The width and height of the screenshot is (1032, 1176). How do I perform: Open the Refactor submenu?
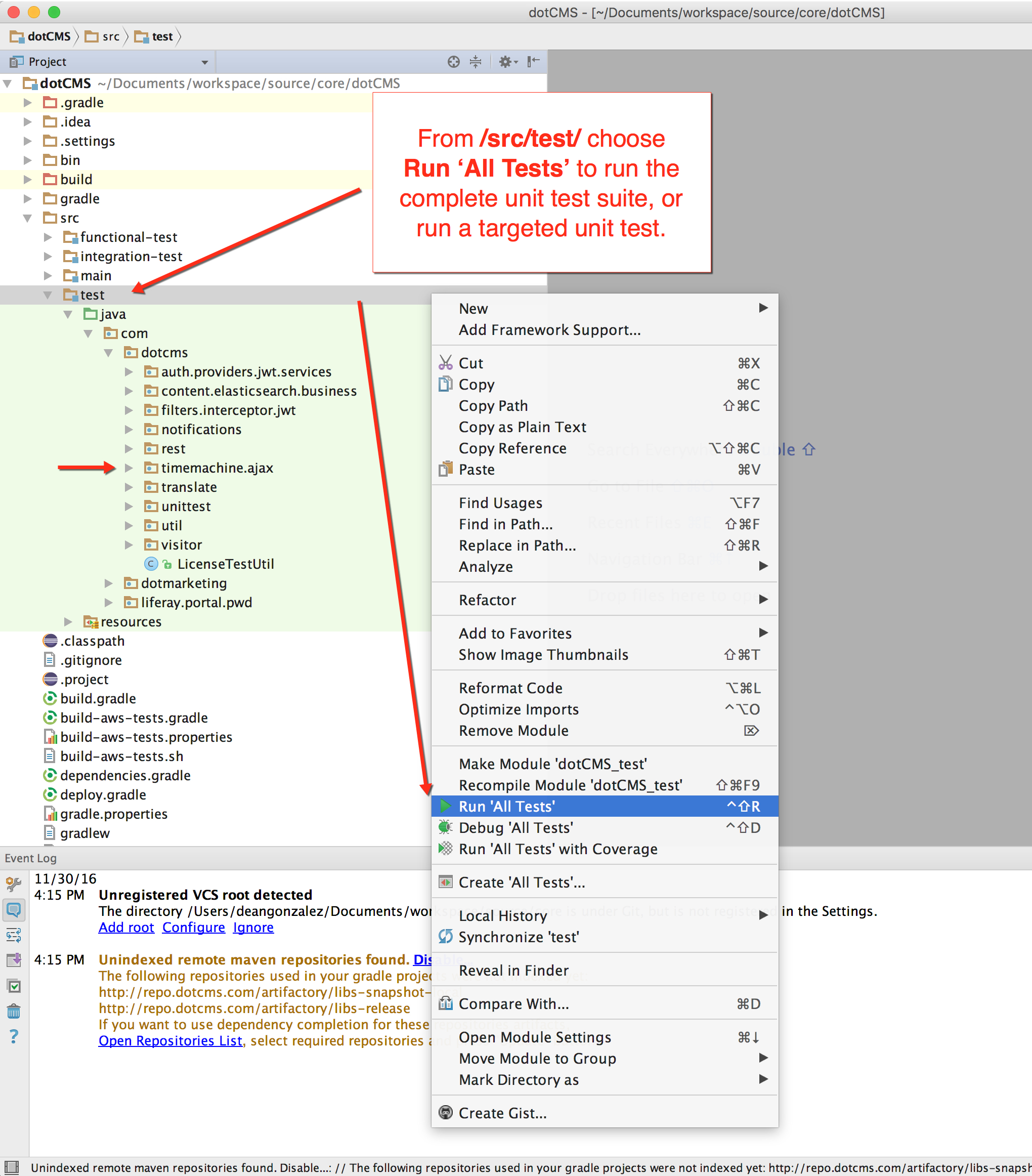pos(605,600)
